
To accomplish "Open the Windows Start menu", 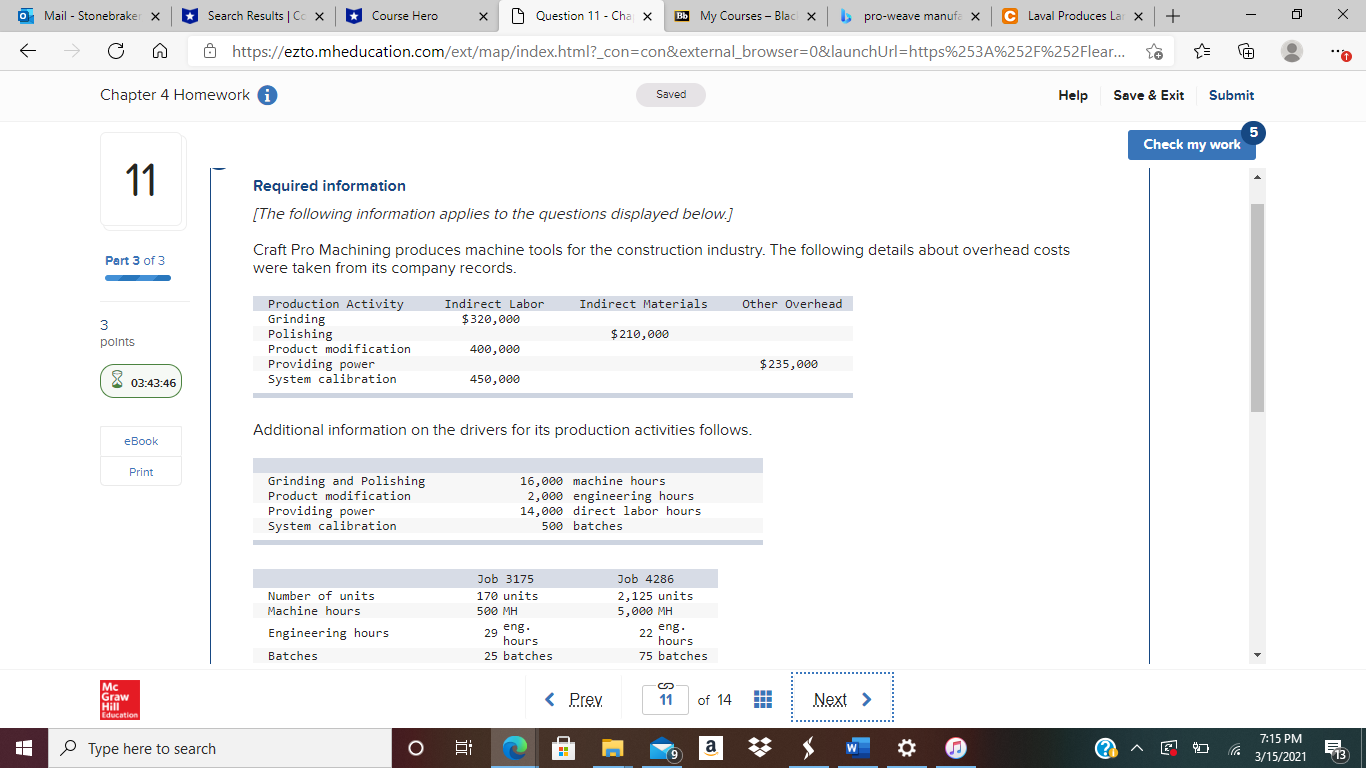I will pos(23,748).
